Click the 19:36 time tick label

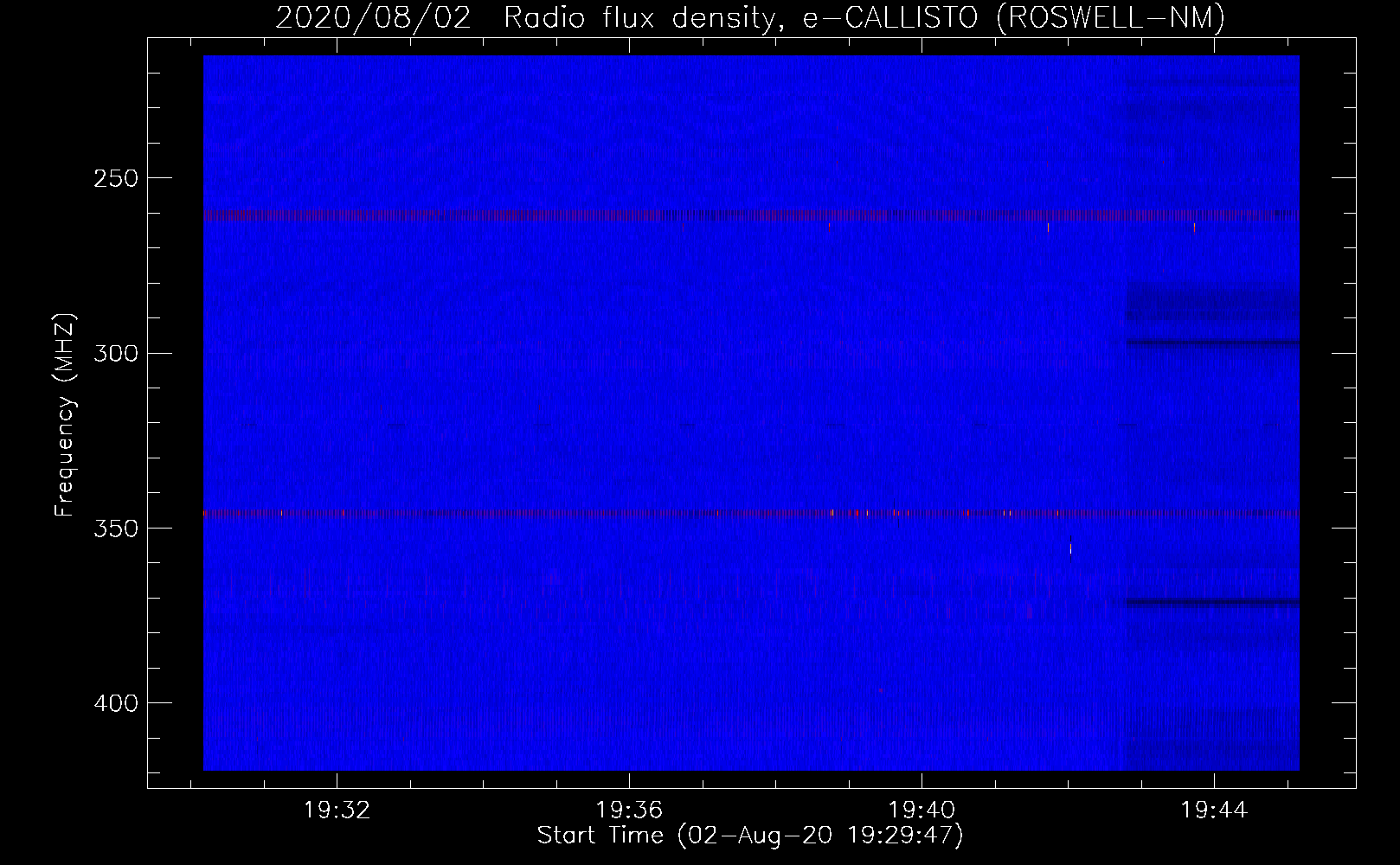(629, 811)
